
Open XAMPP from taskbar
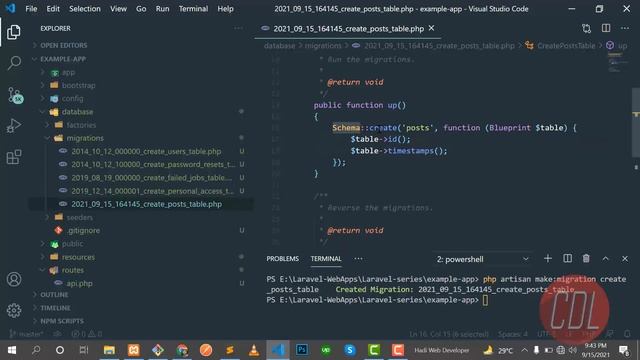133,350
